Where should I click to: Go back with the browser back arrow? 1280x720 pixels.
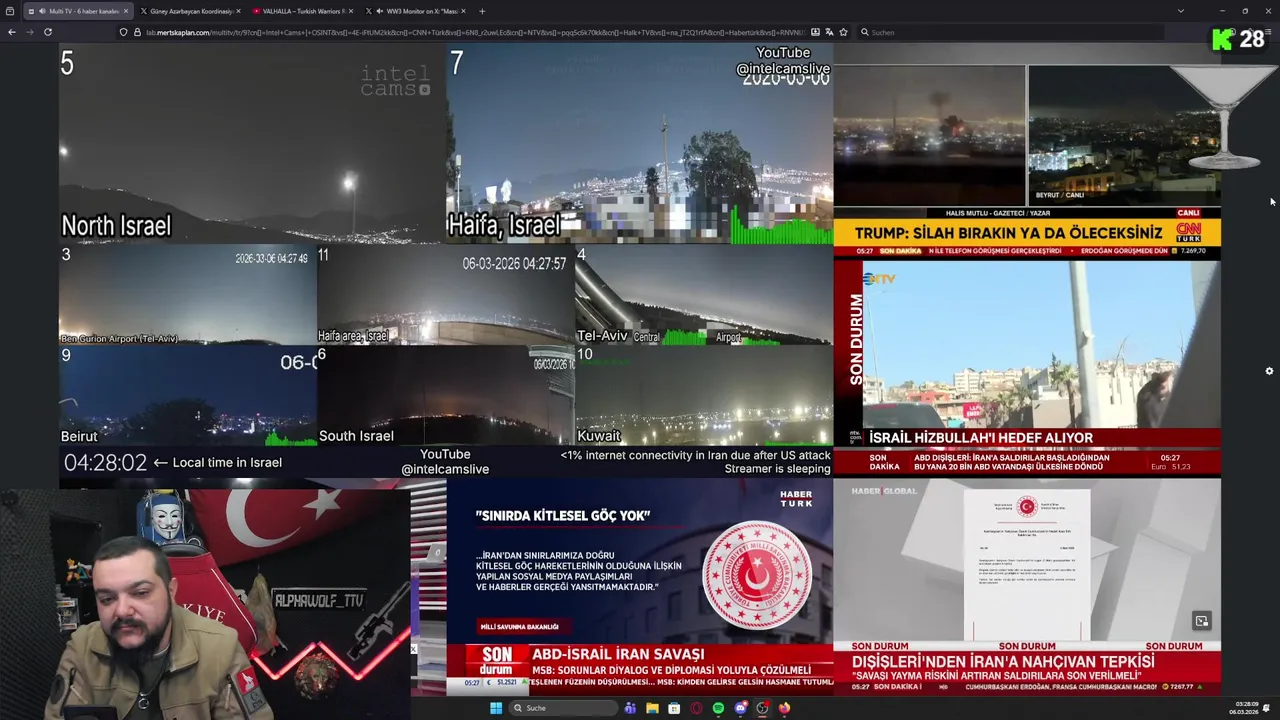(x=12, y=32)
